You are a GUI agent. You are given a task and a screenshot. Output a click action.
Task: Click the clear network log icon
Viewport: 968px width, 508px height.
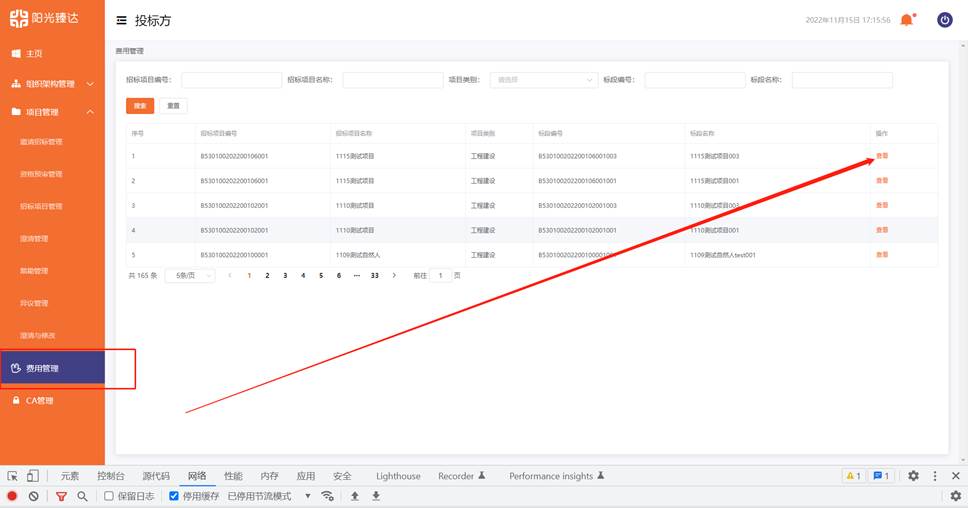tap(34, 496)
